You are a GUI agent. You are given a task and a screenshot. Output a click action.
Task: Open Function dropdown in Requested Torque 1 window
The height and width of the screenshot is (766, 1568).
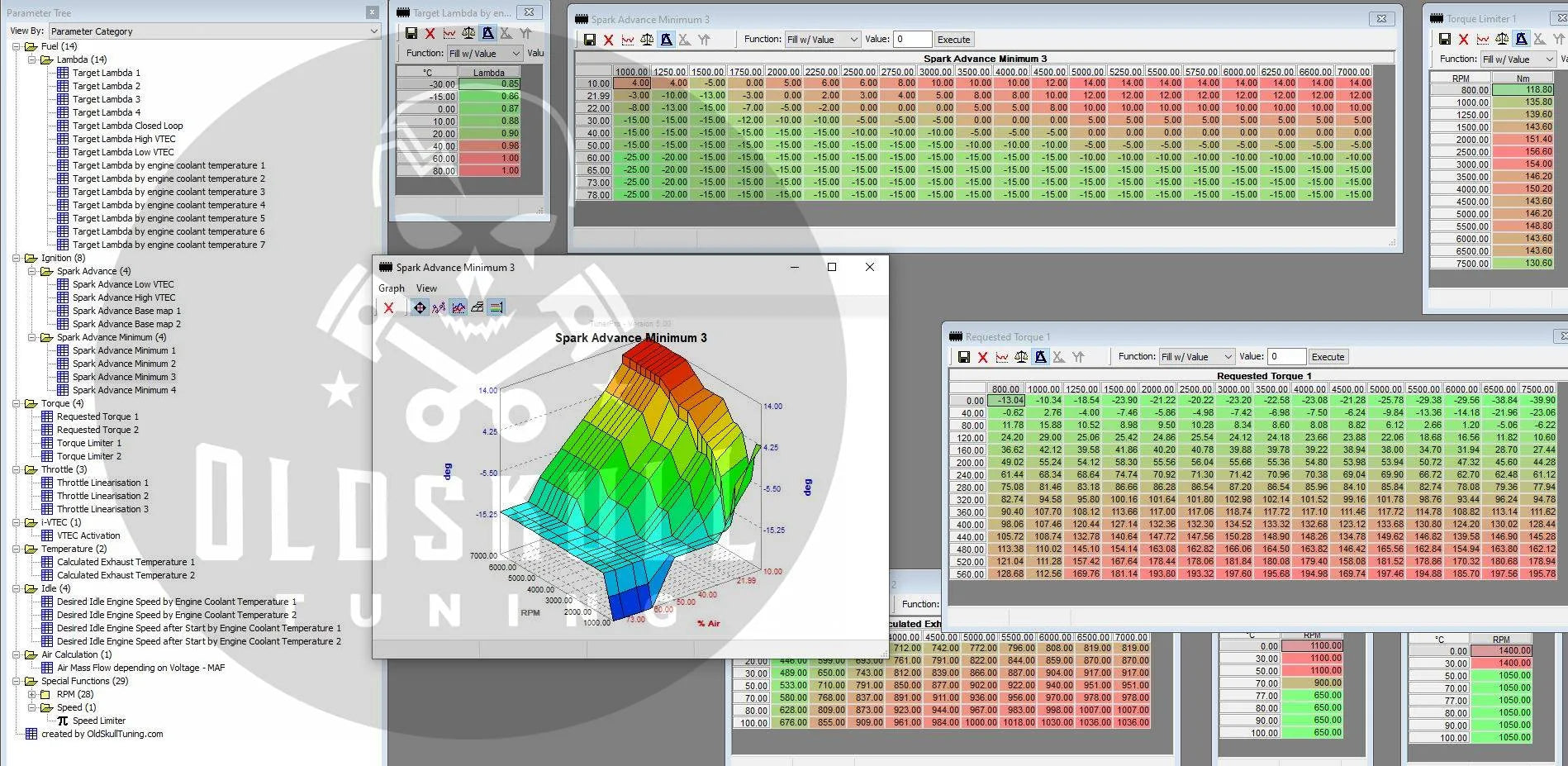(x=1196, y=357)
